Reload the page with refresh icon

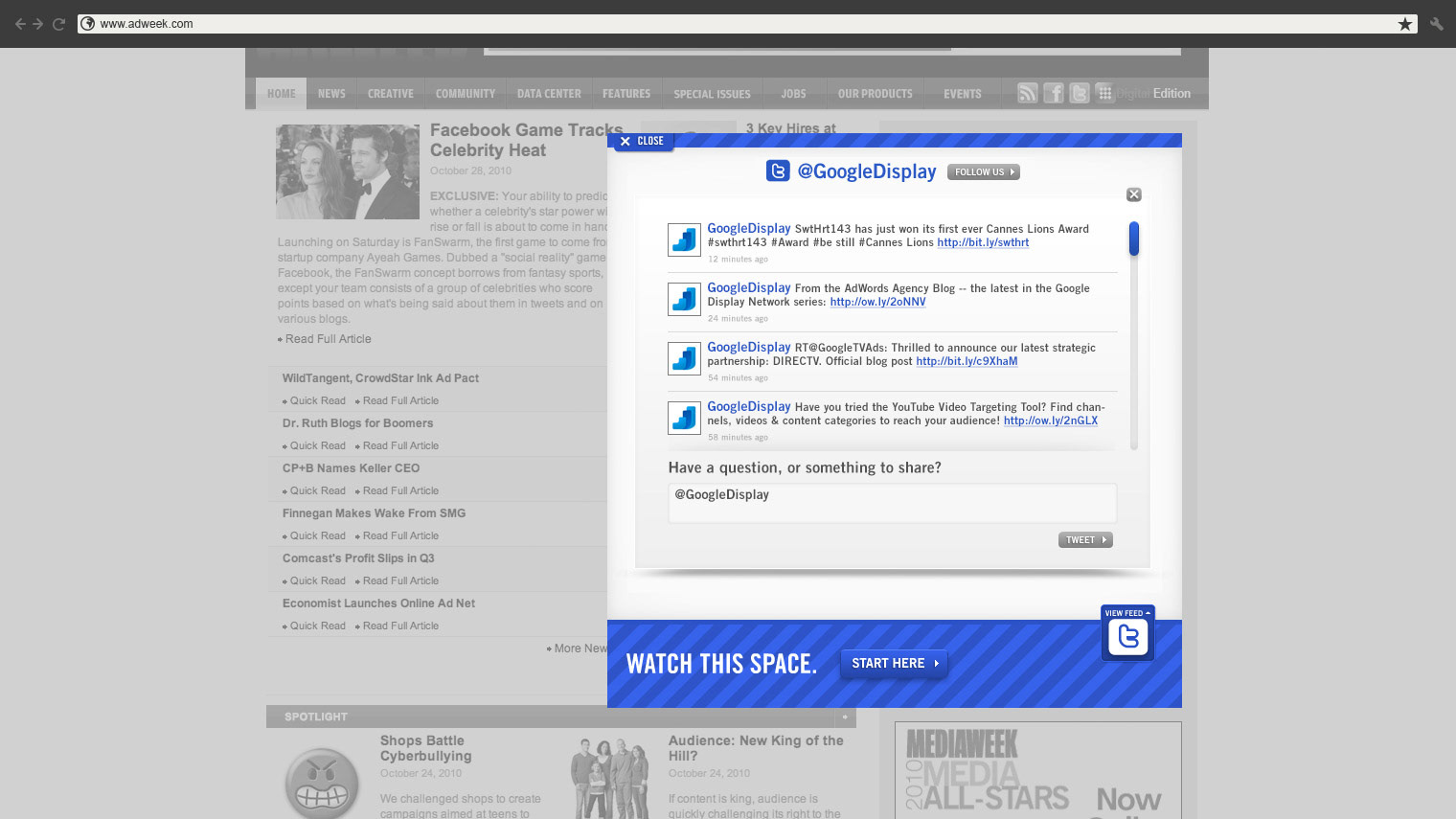[58, 24]
